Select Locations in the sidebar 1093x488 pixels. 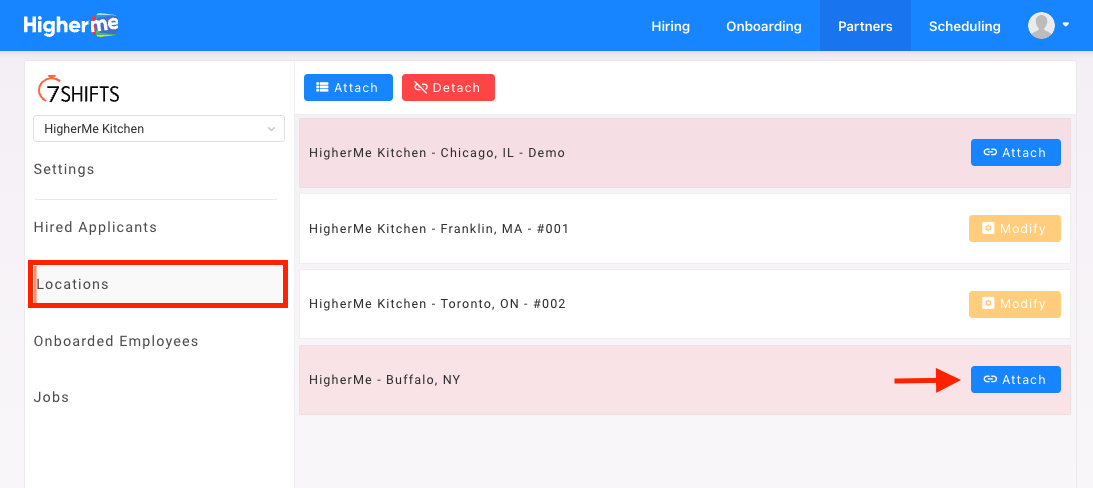[x=73, y=285]
